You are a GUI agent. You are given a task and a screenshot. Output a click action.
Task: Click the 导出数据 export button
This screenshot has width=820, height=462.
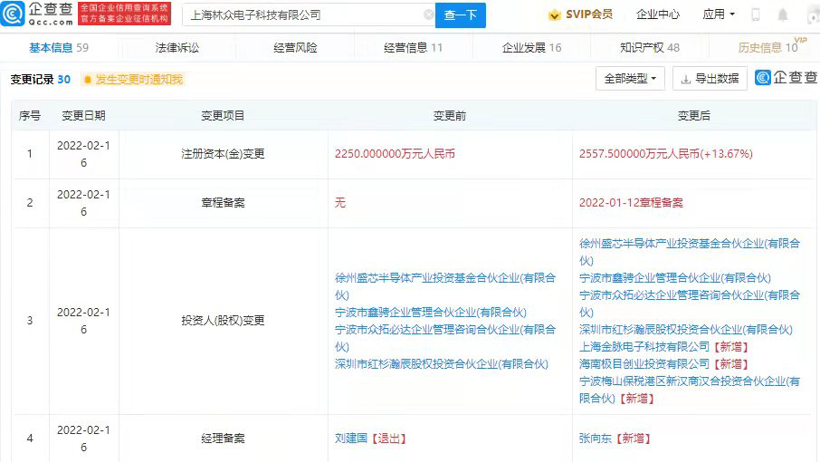coord(710,78)
